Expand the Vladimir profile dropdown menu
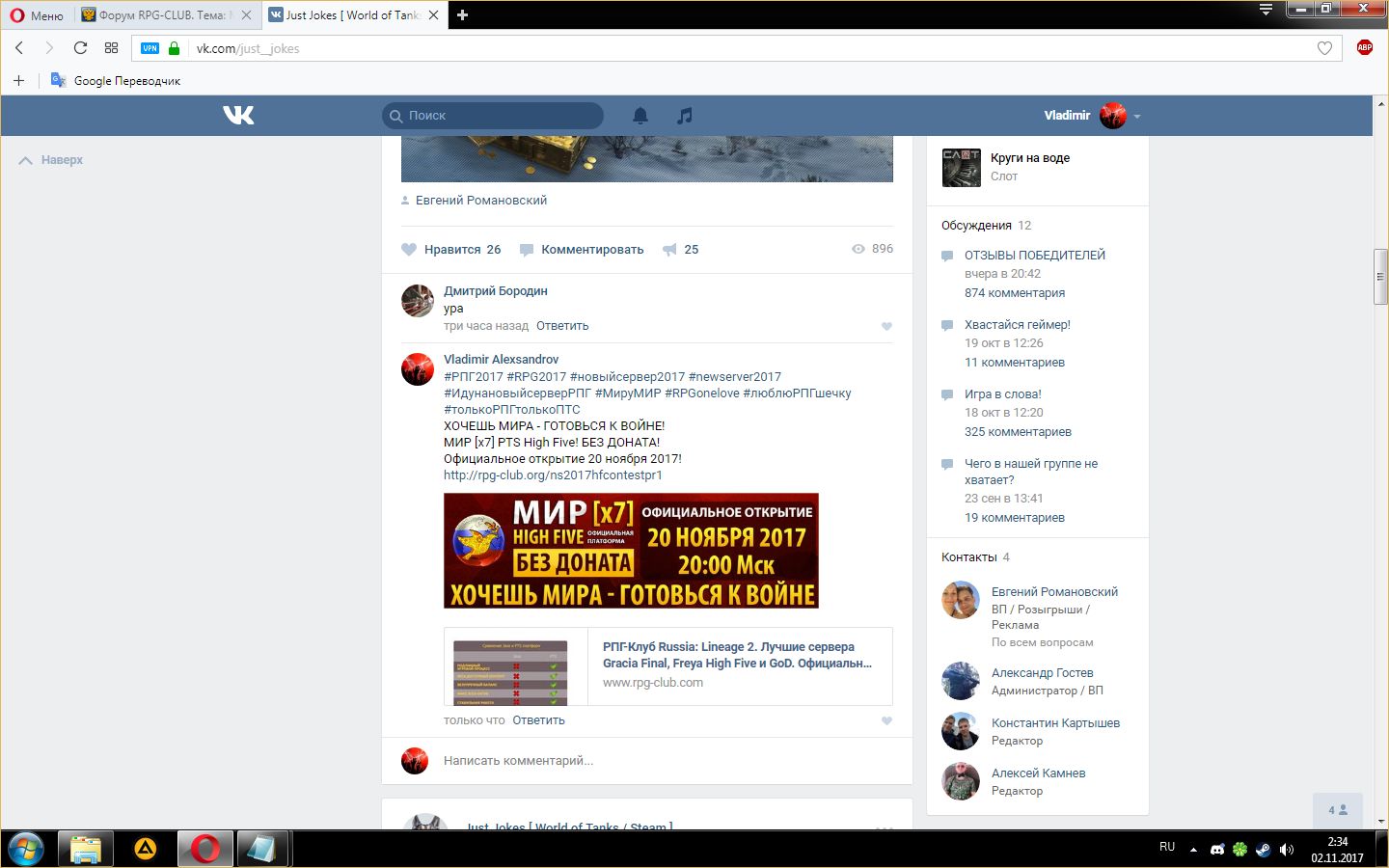This screenshot has height=868, width=1389. click(1137, 116)
